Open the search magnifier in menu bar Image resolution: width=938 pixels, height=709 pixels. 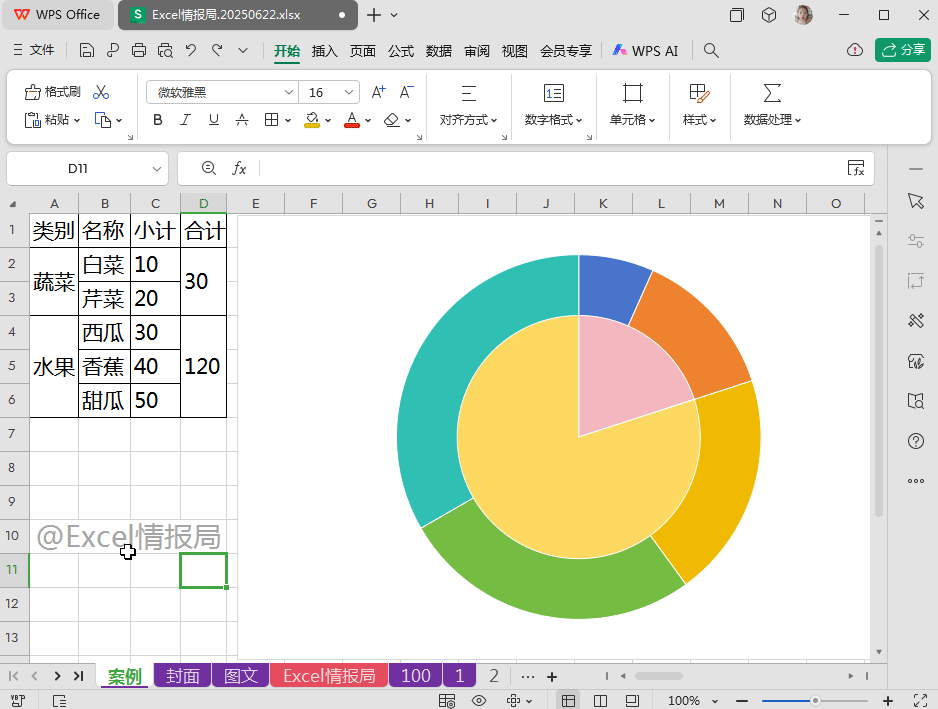click(x=711, y=50)
